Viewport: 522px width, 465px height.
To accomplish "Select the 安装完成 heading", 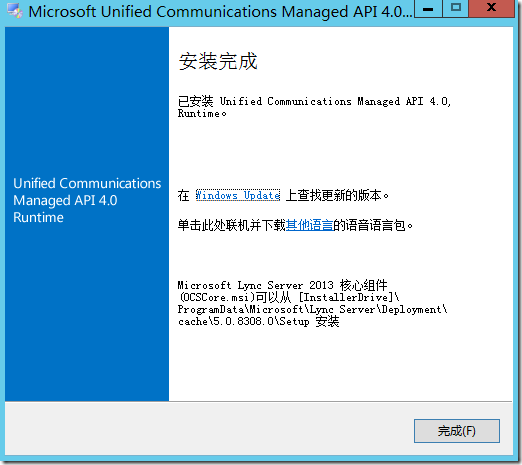I will (x=218, y=61).
